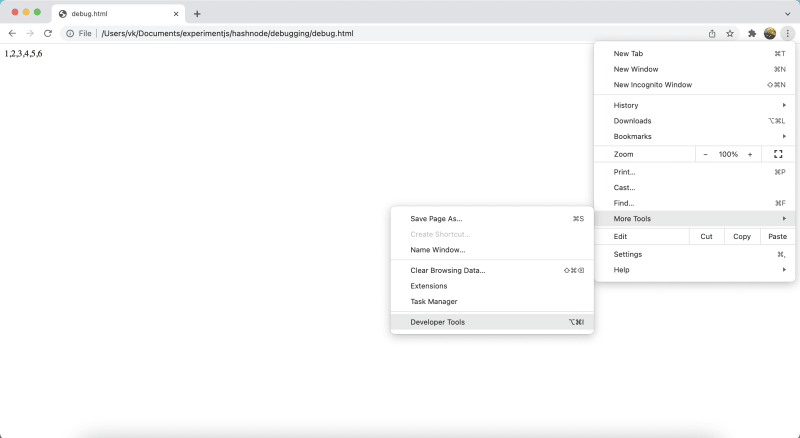Screen dimensions: 800x438
Task: Share this page via the share icon
Action: click(712, 34)
